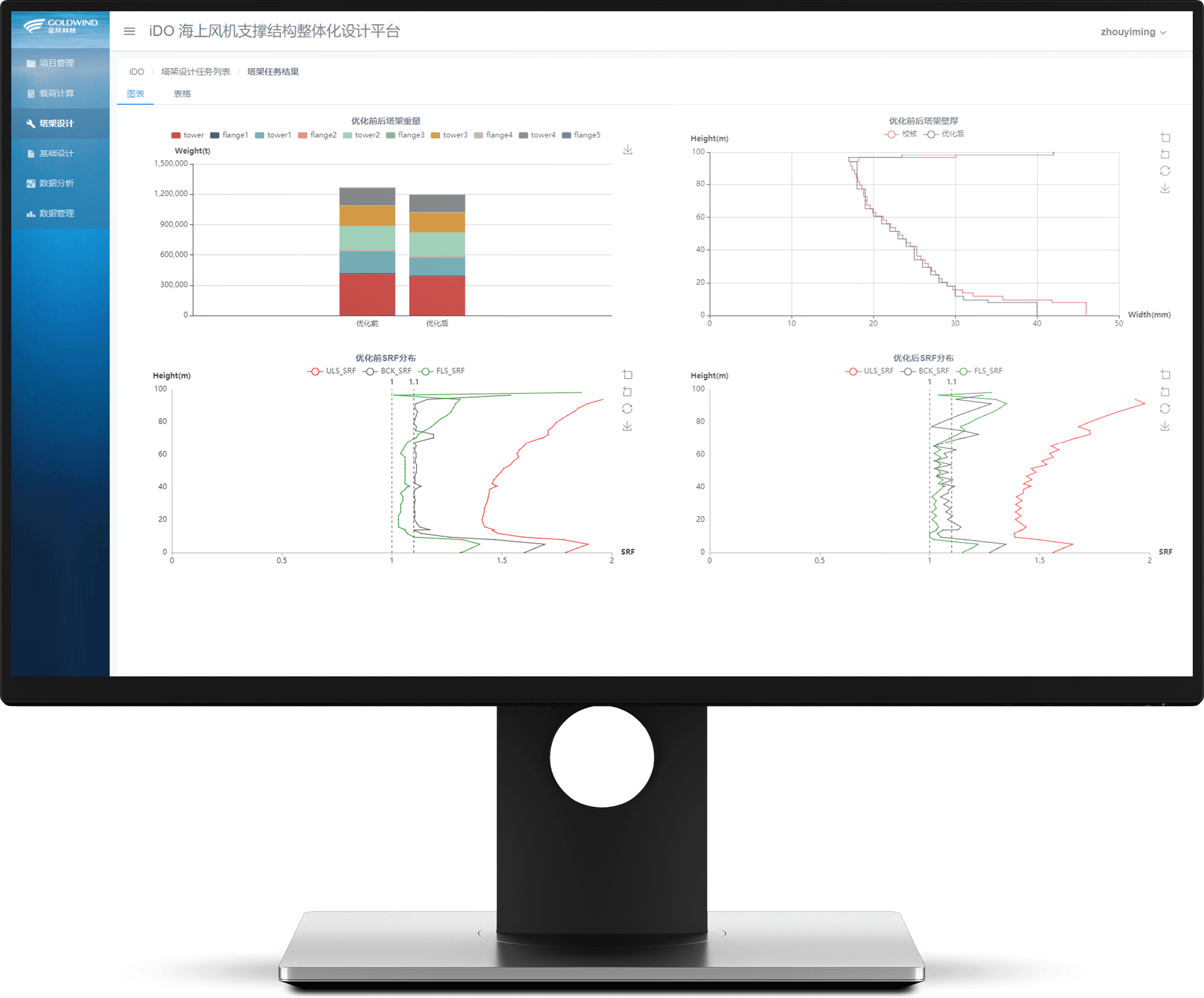Restore the 优化前SRF分布 chart view
This screenshot has width=1204, height=998.
(627, 409)
